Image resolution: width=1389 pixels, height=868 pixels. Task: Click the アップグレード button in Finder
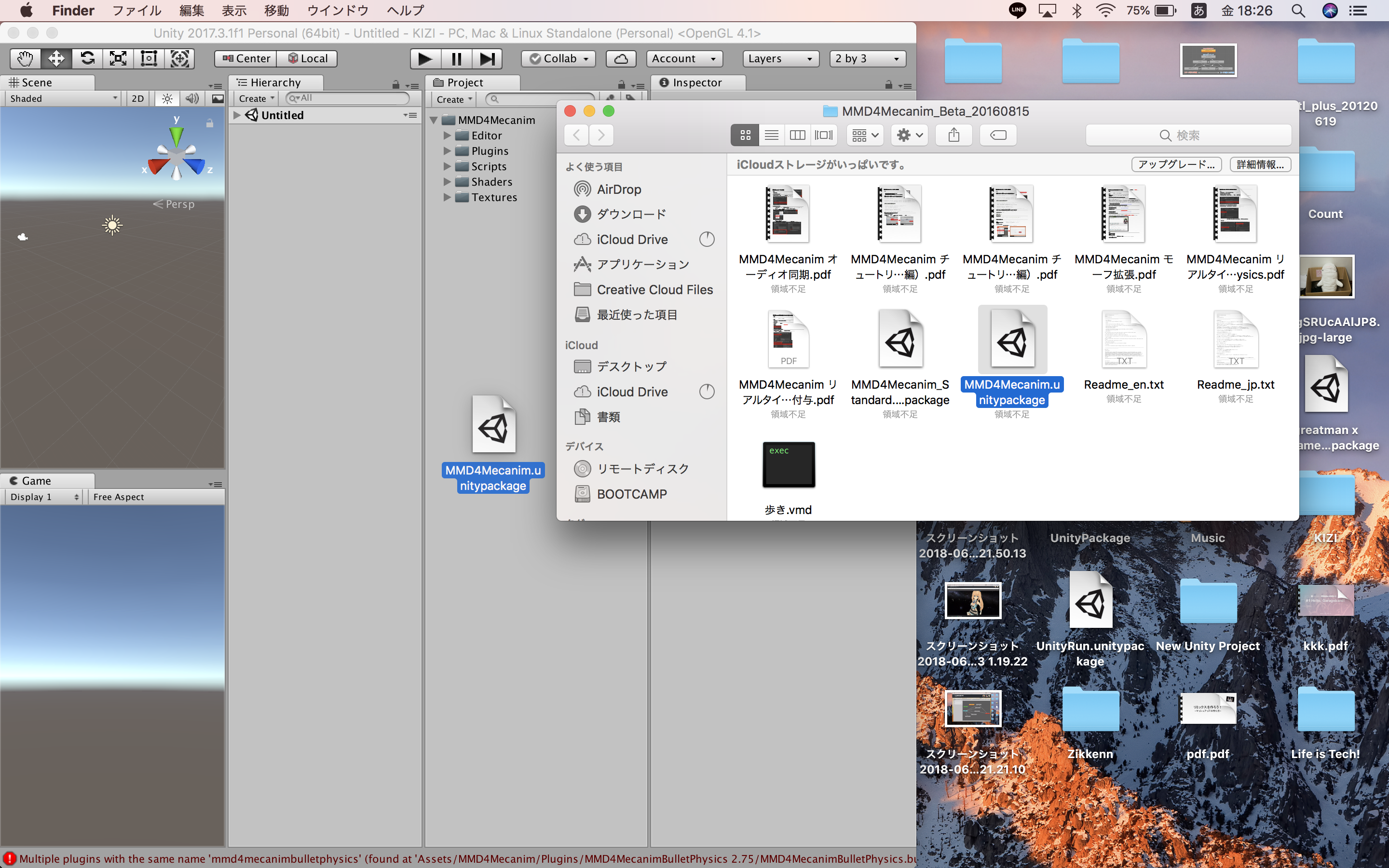click(1177, 164)
